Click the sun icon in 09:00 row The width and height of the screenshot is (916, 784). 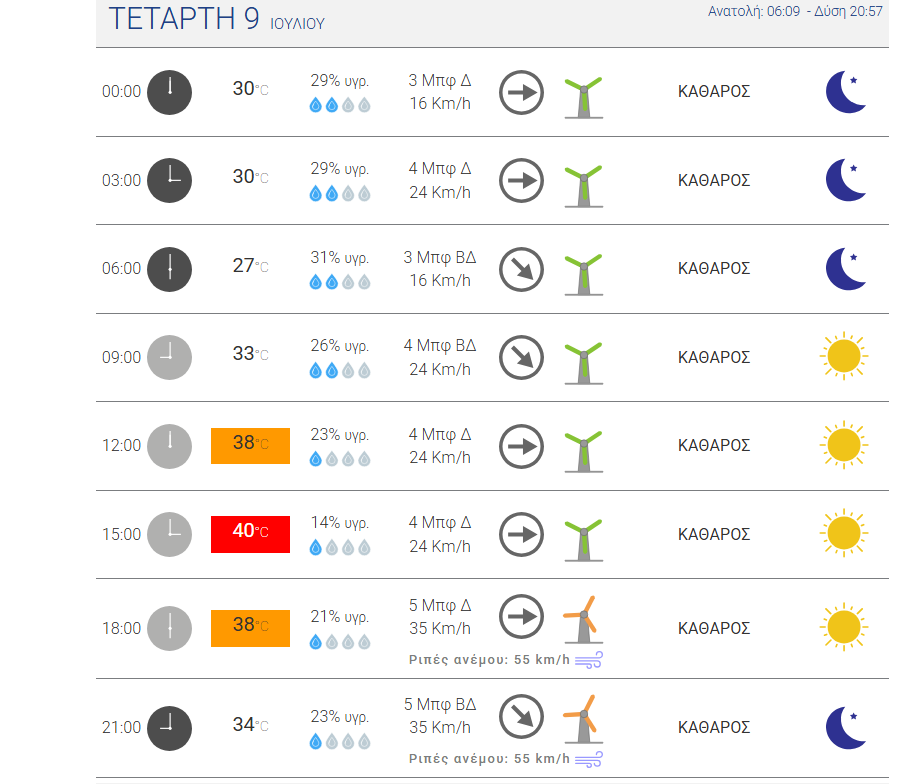pyautogui.click(x=844, y=356)
